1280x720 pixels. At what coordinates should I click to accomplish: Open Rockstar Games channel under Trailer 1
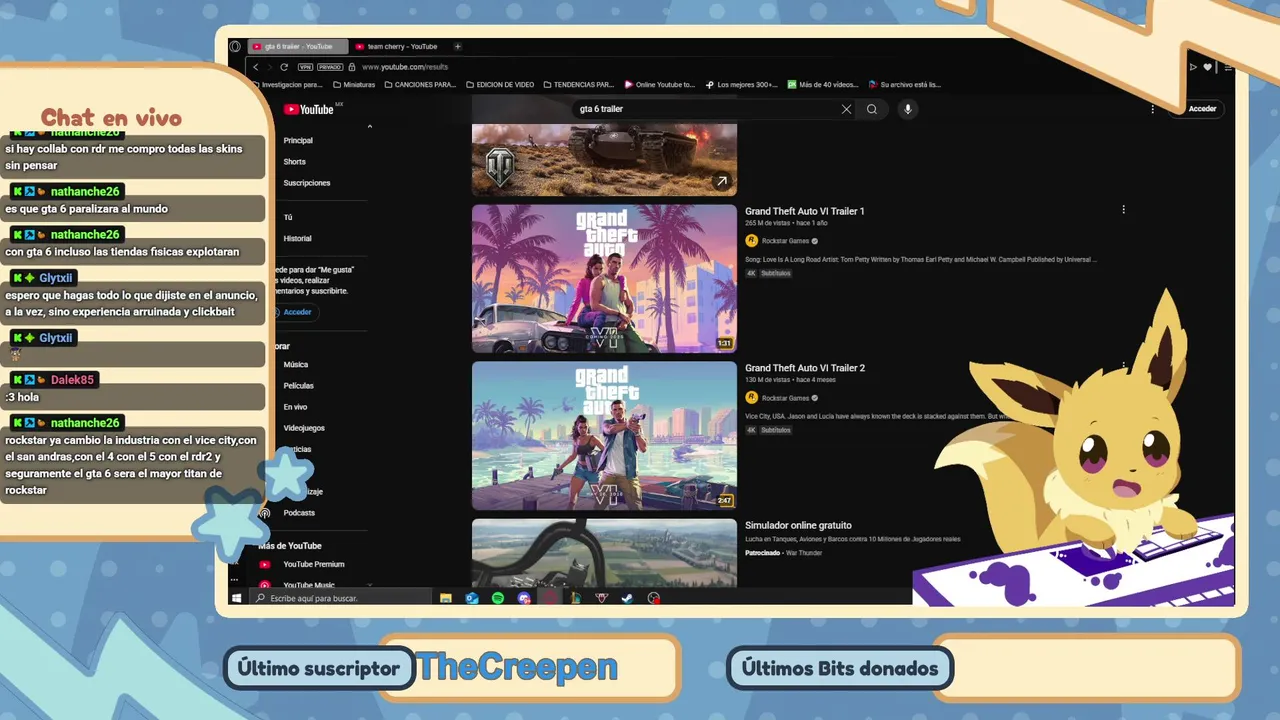tap(785, 241)
